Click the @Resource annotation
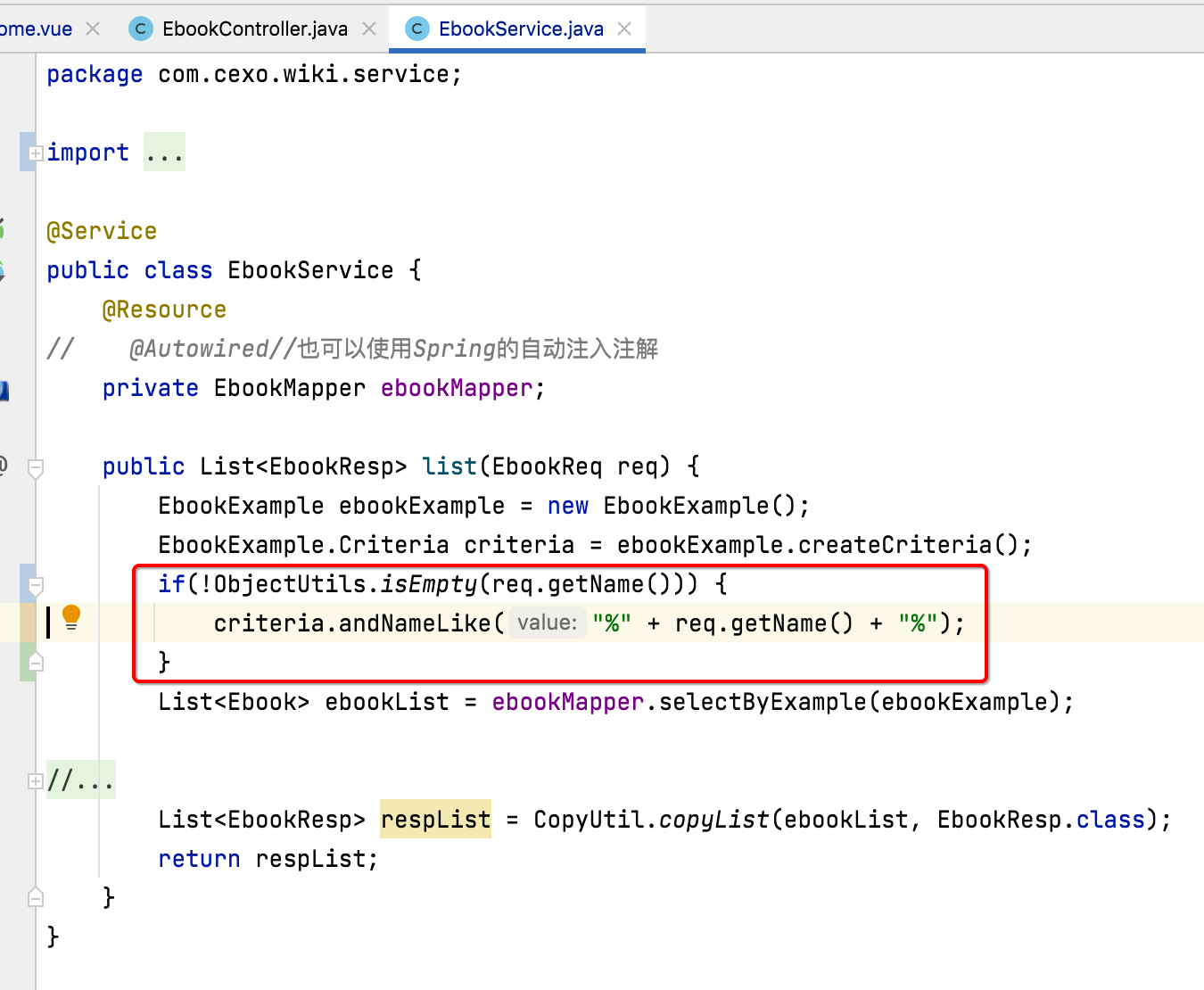 (164, 309)
